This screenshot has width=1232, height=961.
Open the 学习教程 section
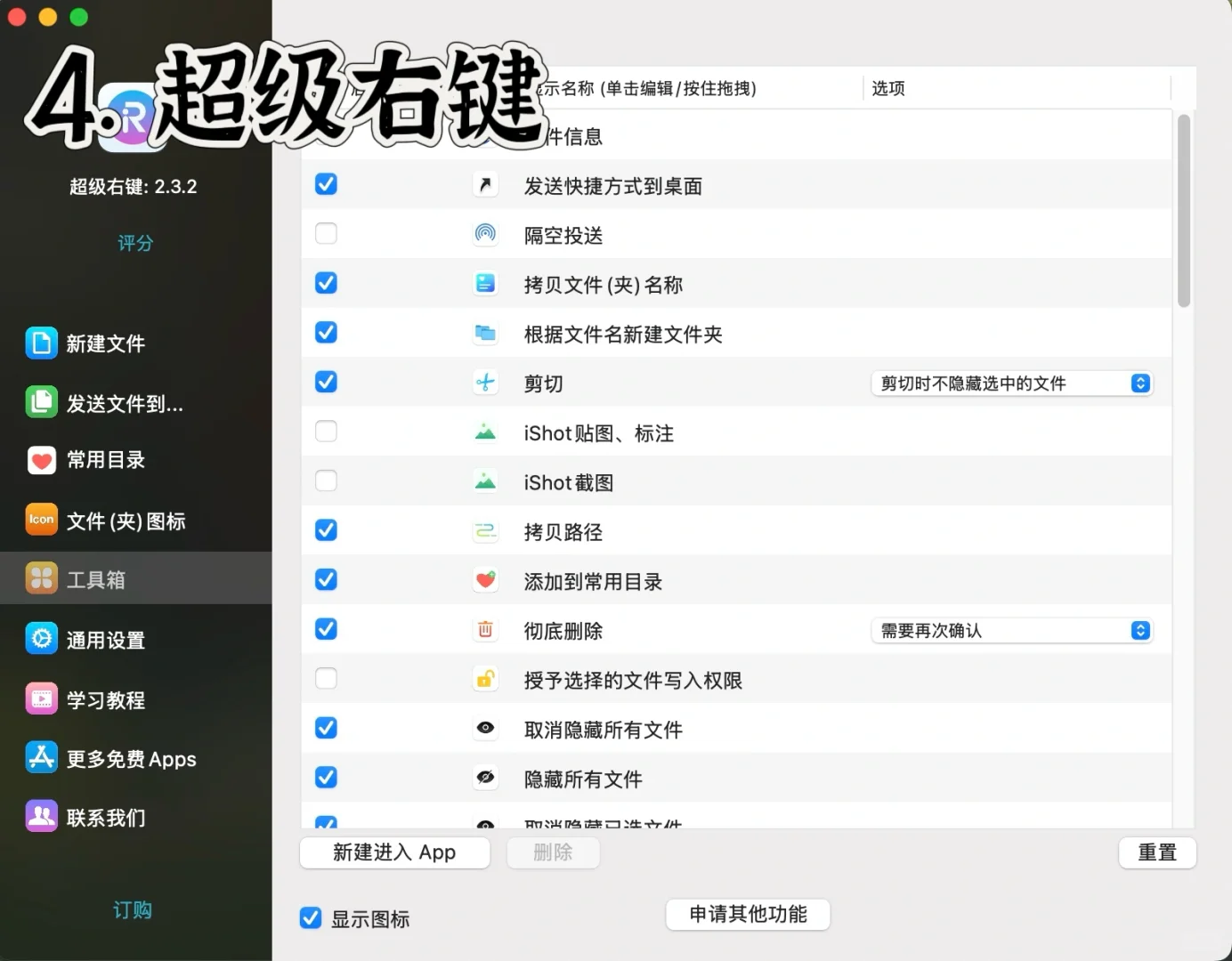click(x=105, y=699)
